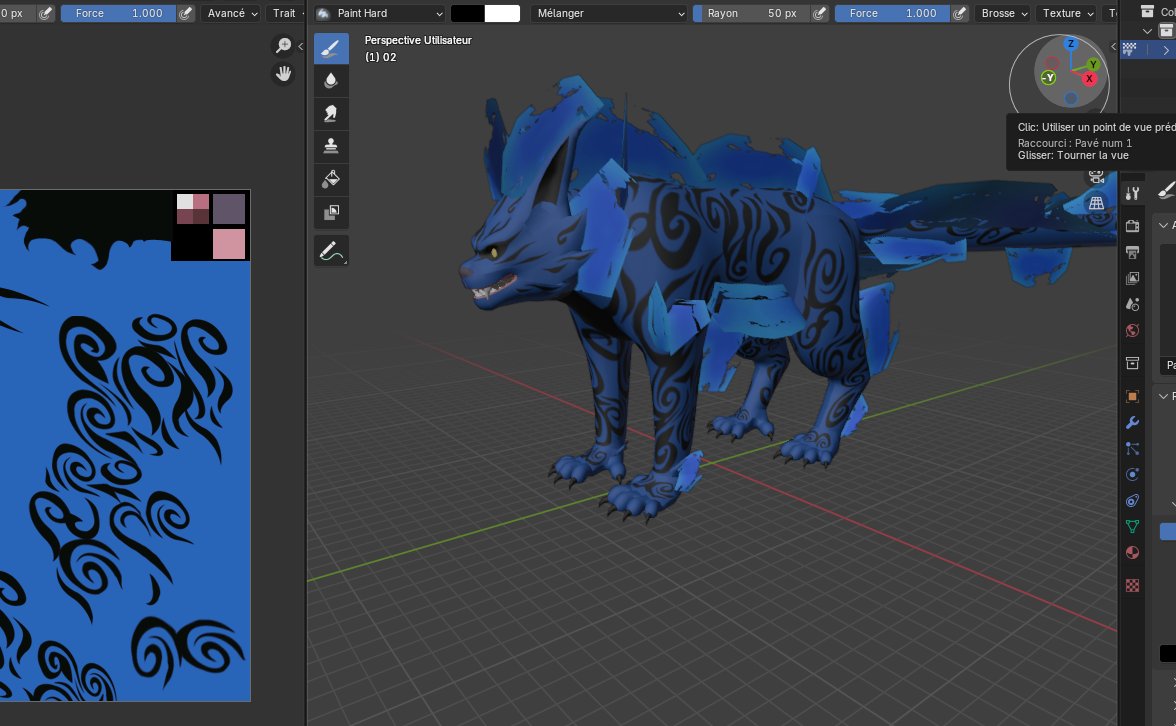Viewport: 1176px width, 726px height.
Task: Toggle the image editor sidebar arrow
Action: click(301, 46)
